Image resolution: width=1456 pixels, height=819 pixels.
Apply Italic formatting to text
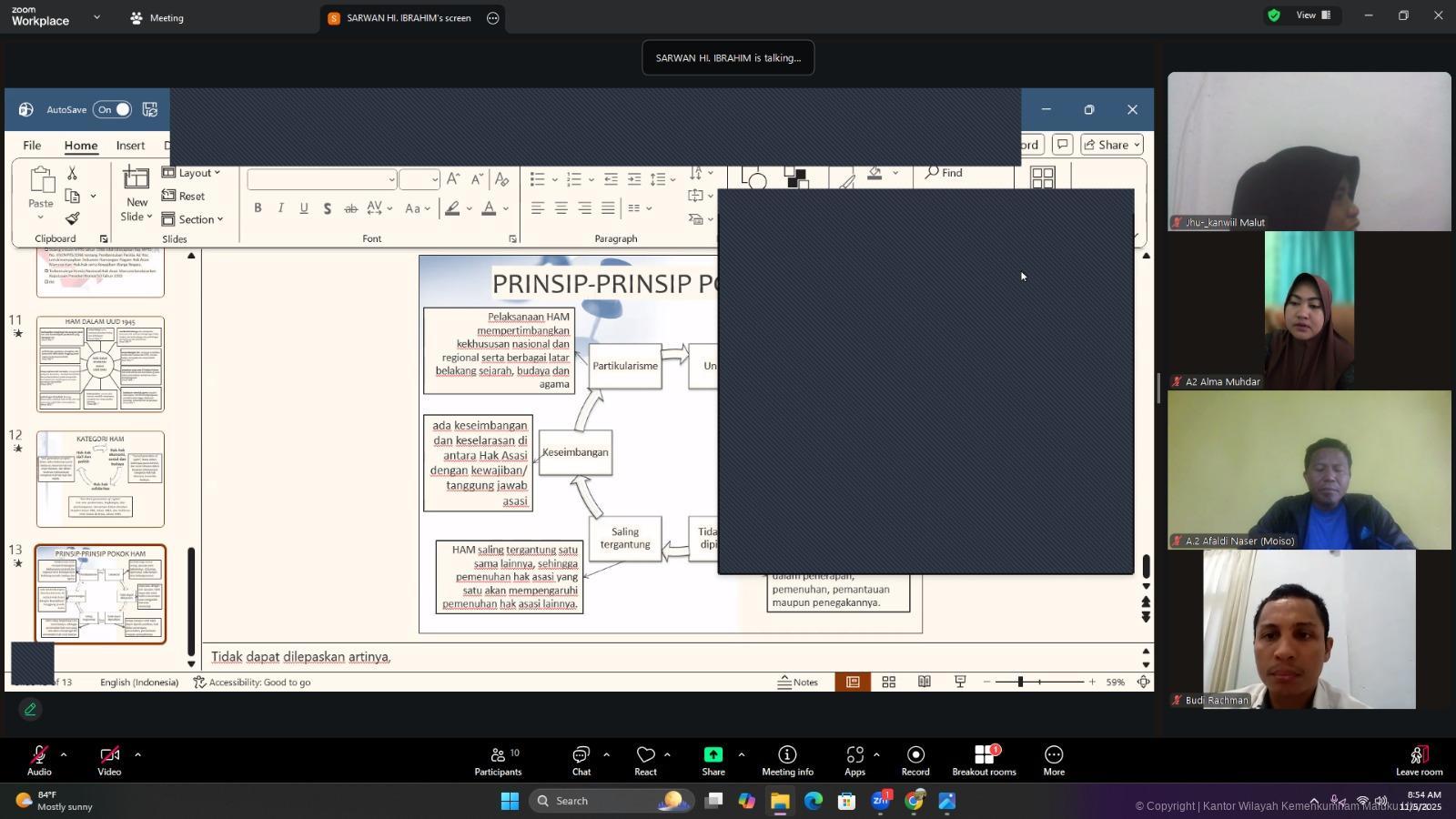coord(281,208)
